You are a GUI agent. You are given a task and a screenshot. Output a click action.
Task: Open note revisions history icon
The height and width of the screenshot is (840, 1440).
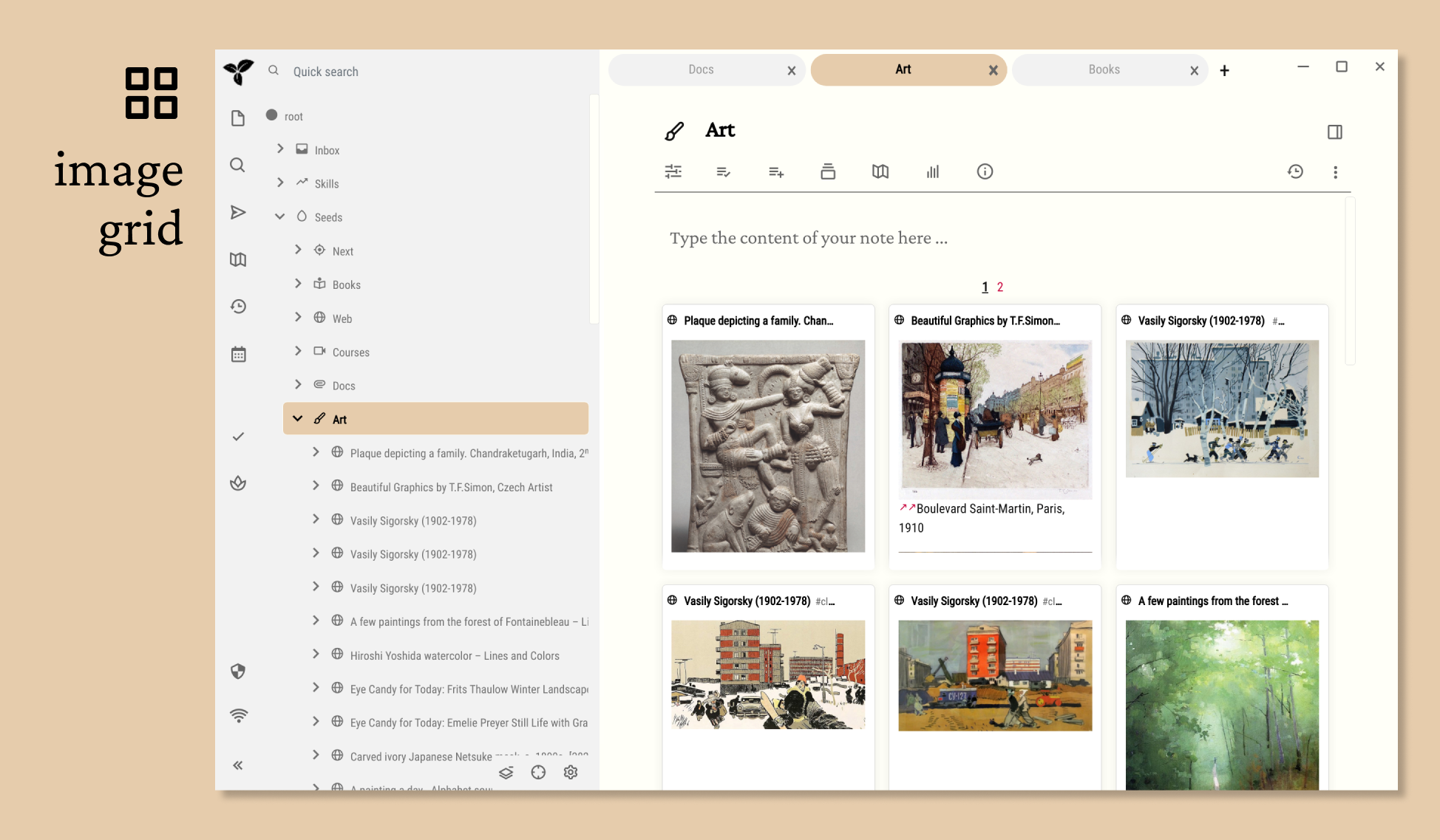click(x=1295, y=171)
